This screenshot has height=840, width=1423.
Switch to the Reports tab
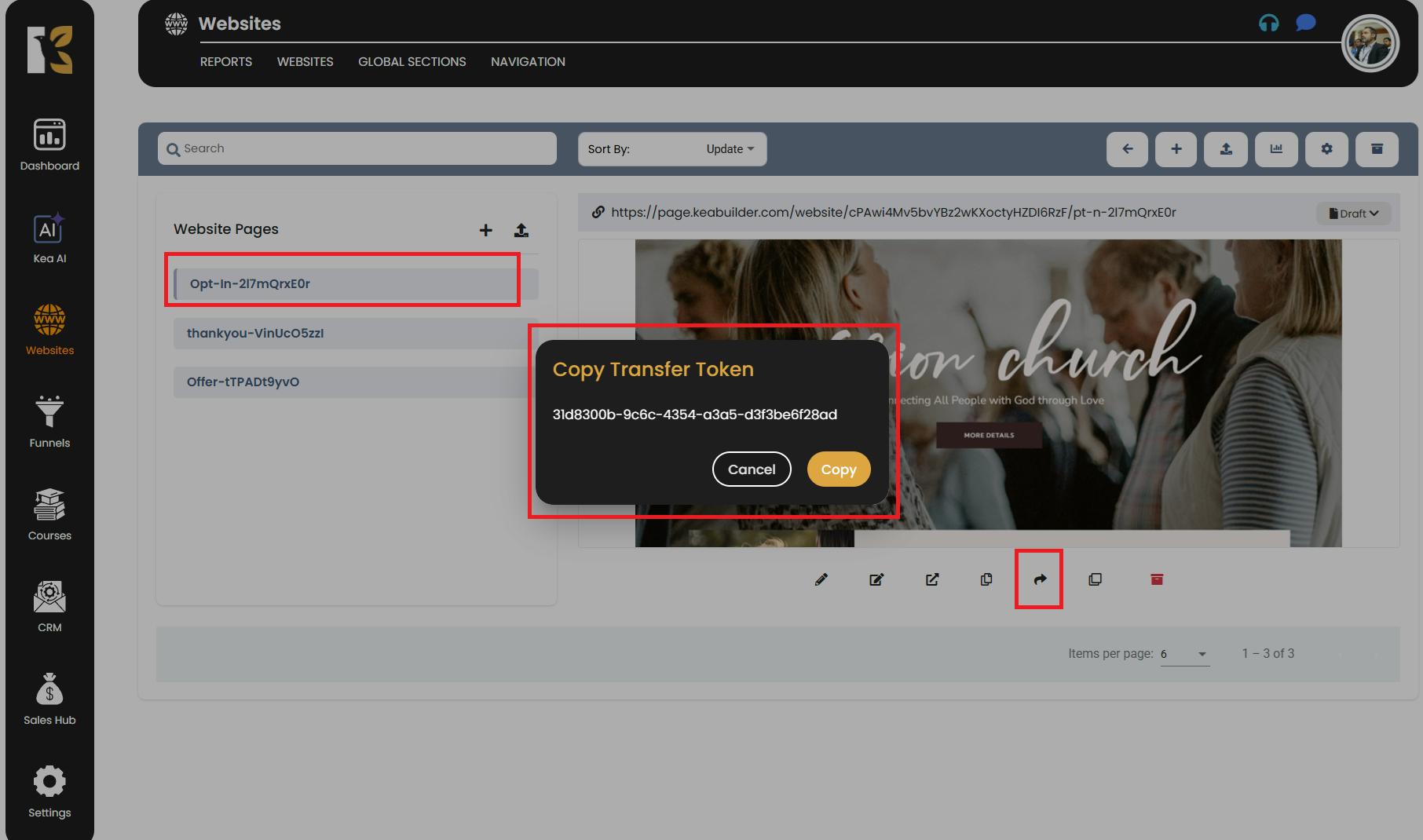225,62
